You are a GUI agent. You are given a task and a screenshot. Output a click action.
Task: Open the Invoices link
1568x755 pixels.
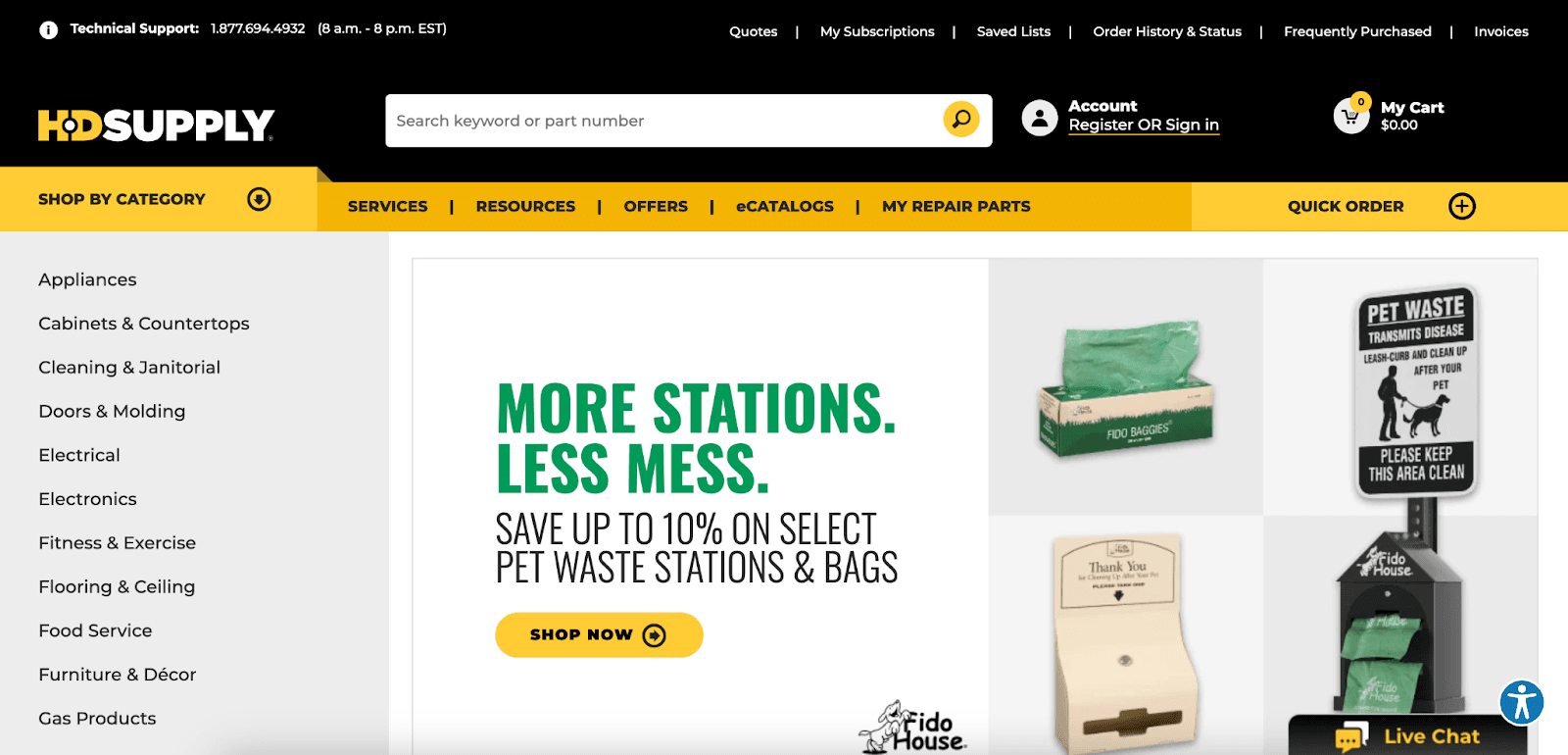[x=1500, y=31]
